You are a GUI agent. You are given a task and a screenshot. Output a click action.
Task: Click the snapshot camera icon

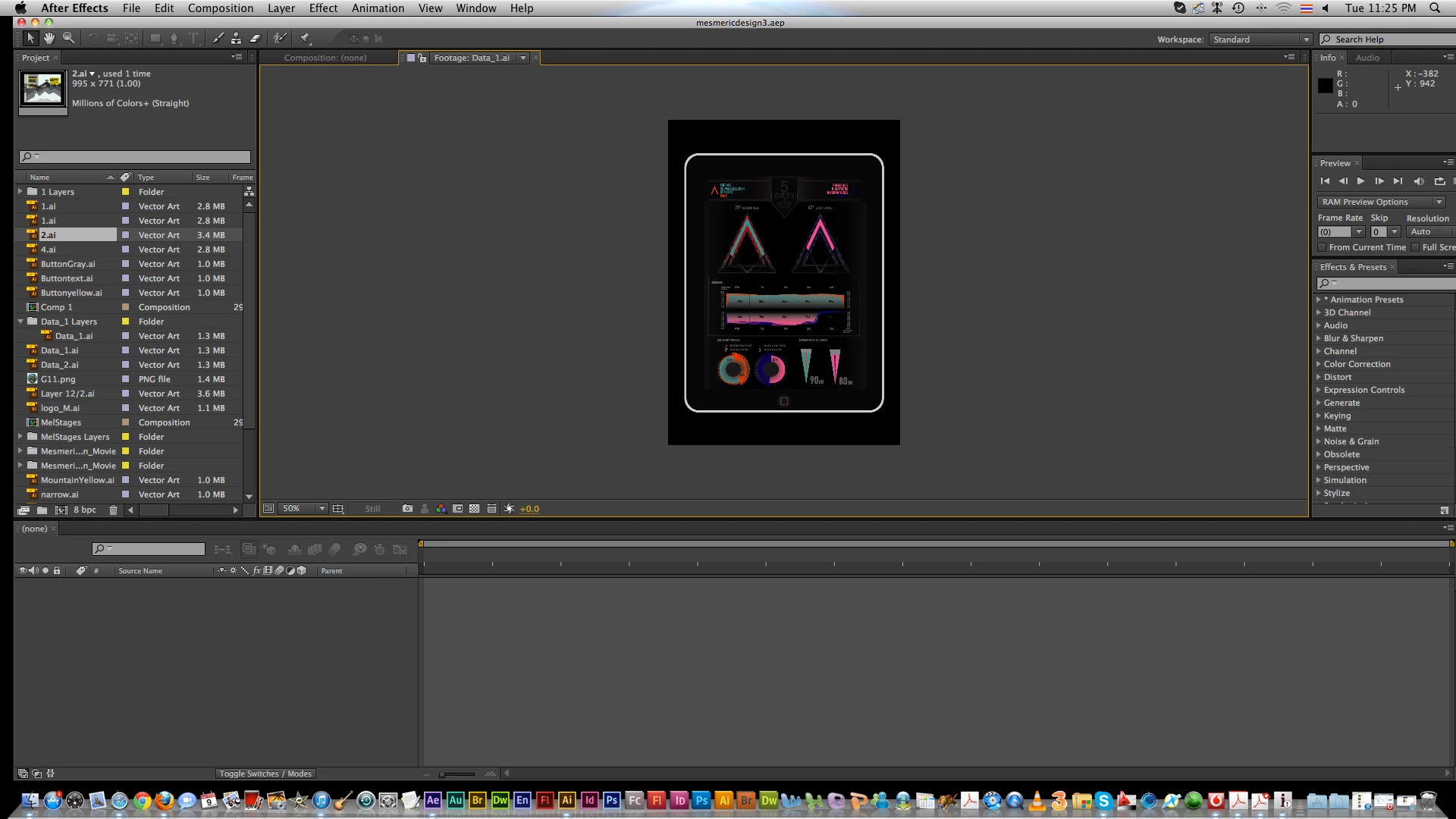[x=407, y=509]
